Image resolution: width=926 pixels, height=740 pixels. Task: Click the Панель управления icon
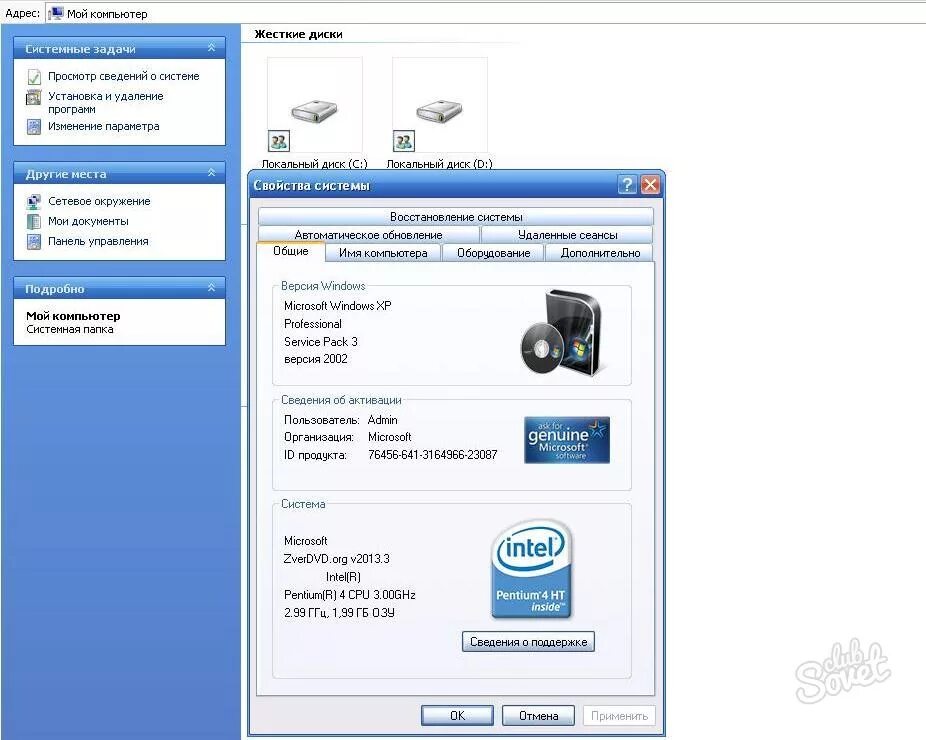[34, 242]
